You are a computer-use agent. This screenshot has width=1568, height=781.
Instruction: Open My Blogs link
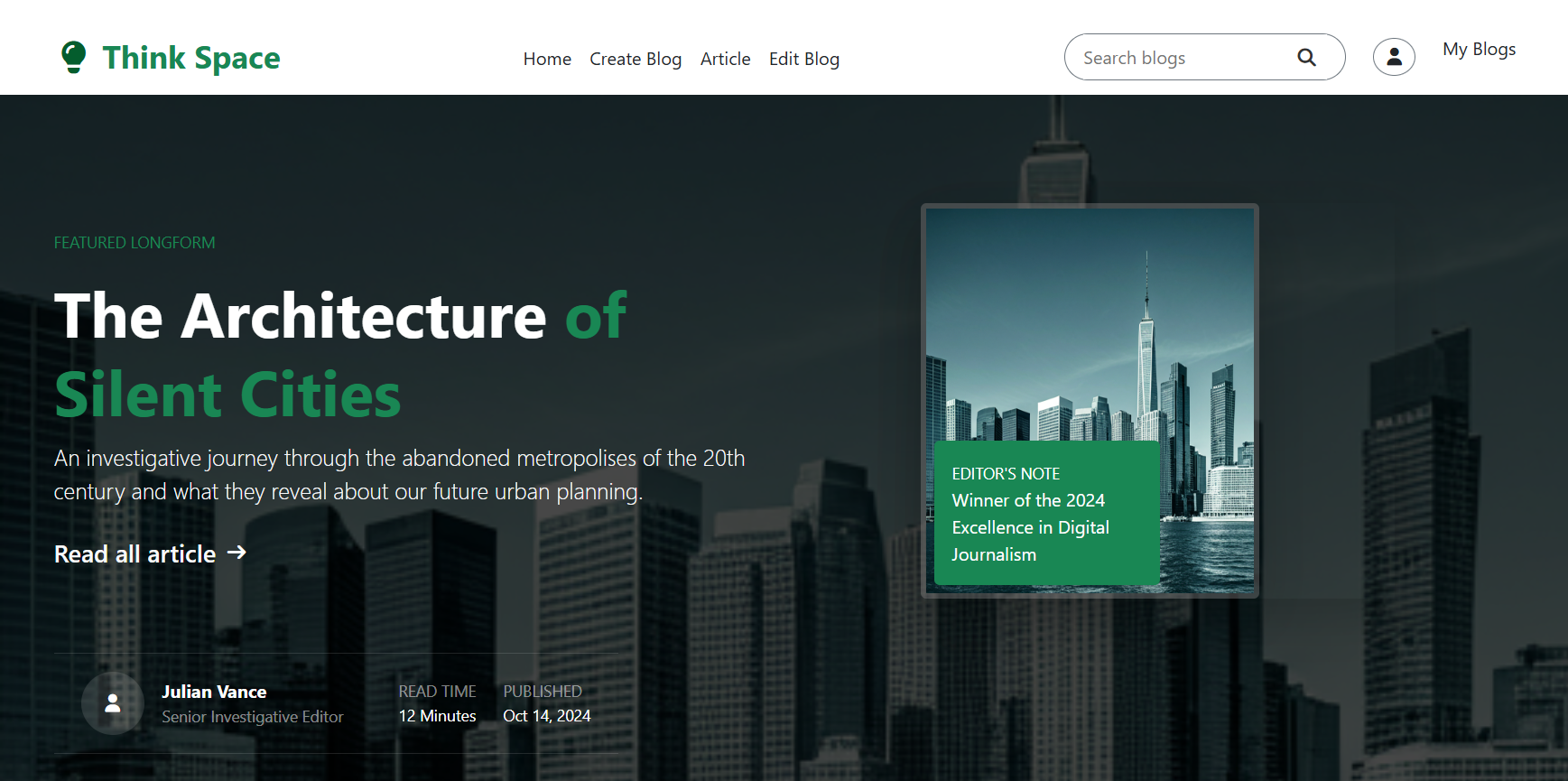[x=1479, y=50]
